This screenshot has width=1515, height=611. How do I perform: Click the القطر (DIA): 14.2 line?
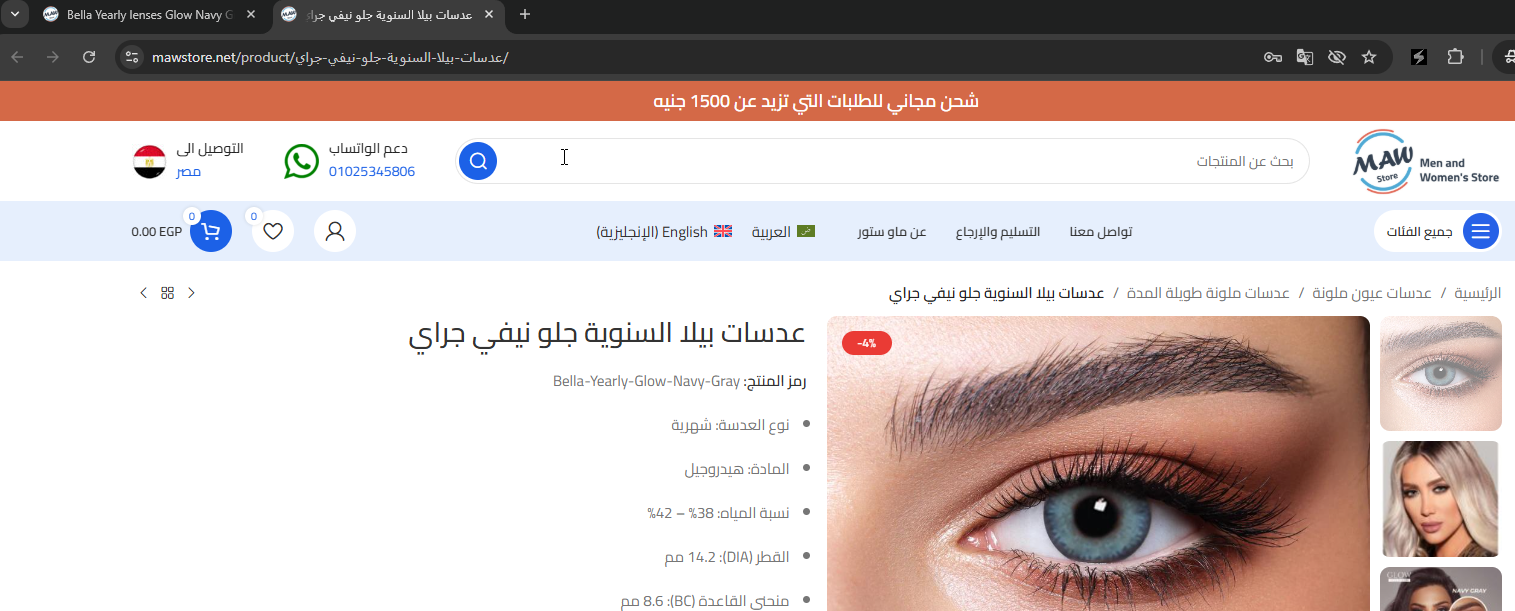click(727, 557)
